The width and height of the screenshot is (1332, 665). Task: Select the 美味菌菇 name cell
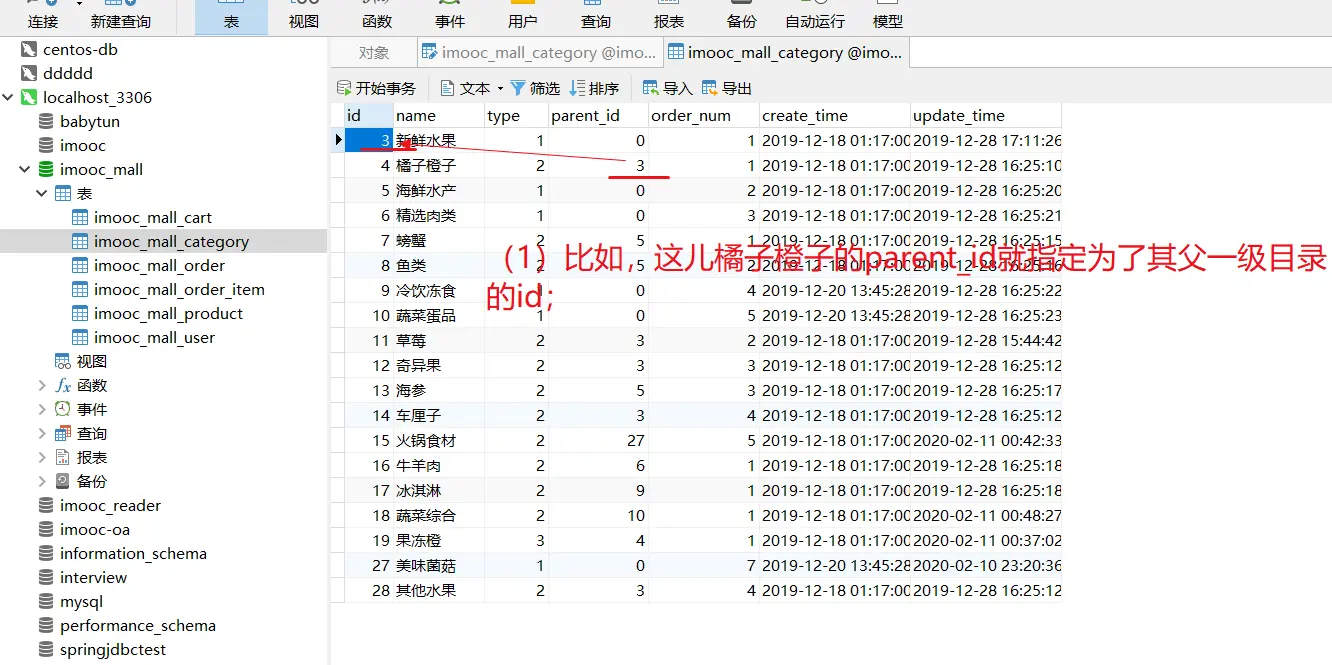(x=438, y=565)
